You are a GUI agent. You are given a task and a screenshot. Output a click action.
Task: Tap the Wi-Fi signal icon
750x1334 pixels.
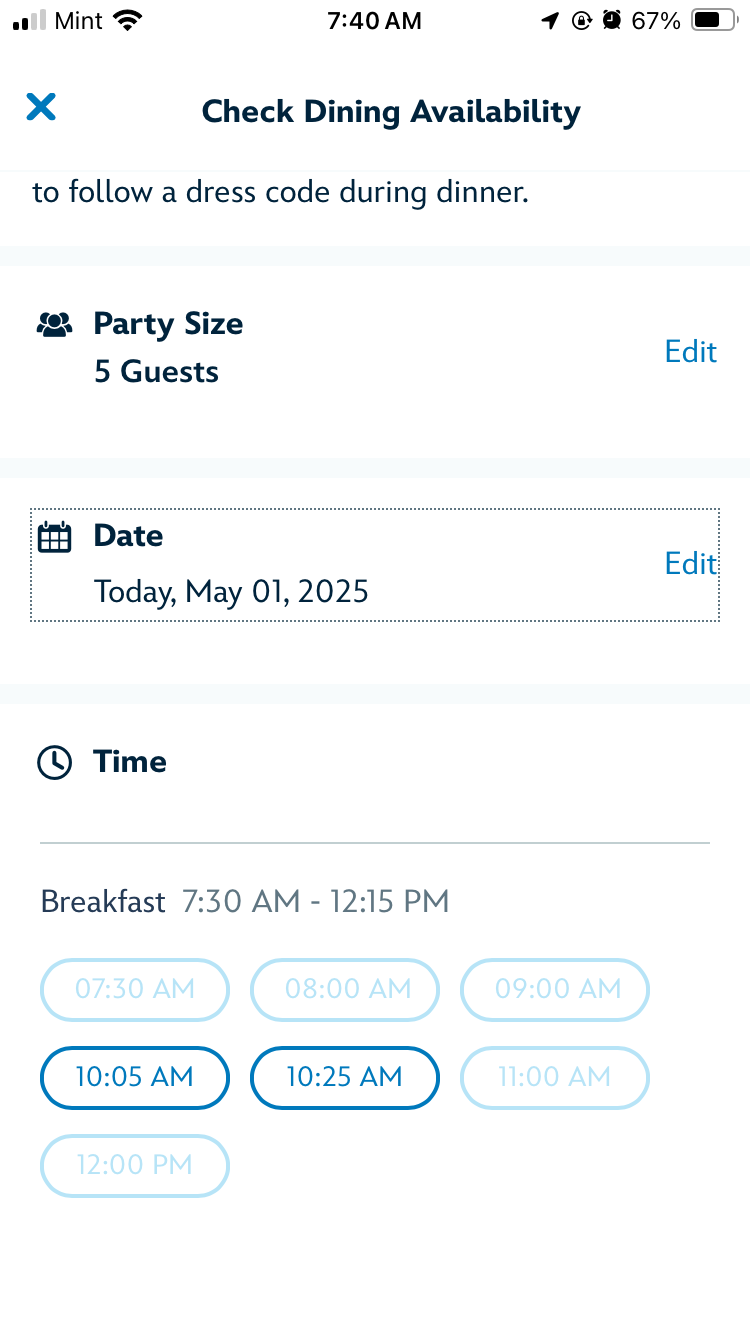(127, 20)
